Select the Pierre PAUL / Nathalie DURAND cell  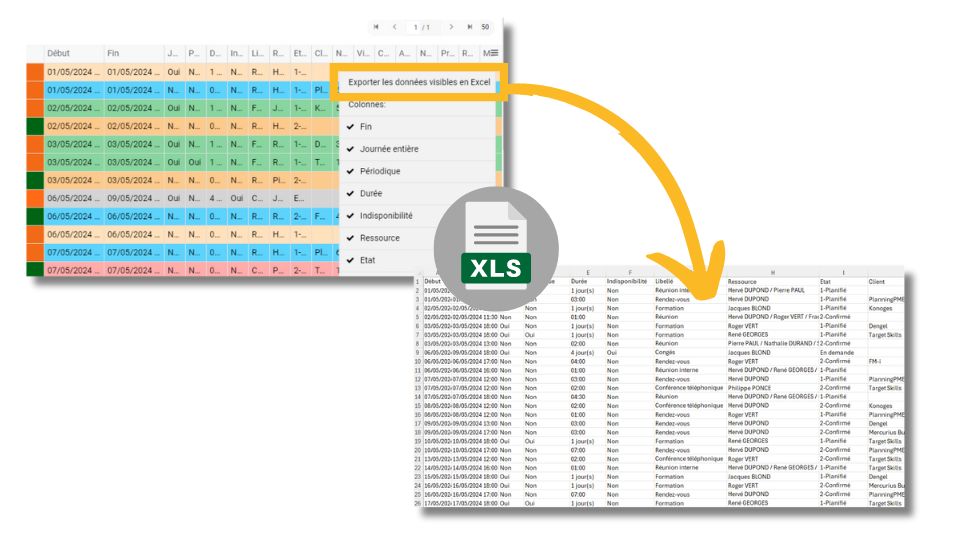coord(772,343)
